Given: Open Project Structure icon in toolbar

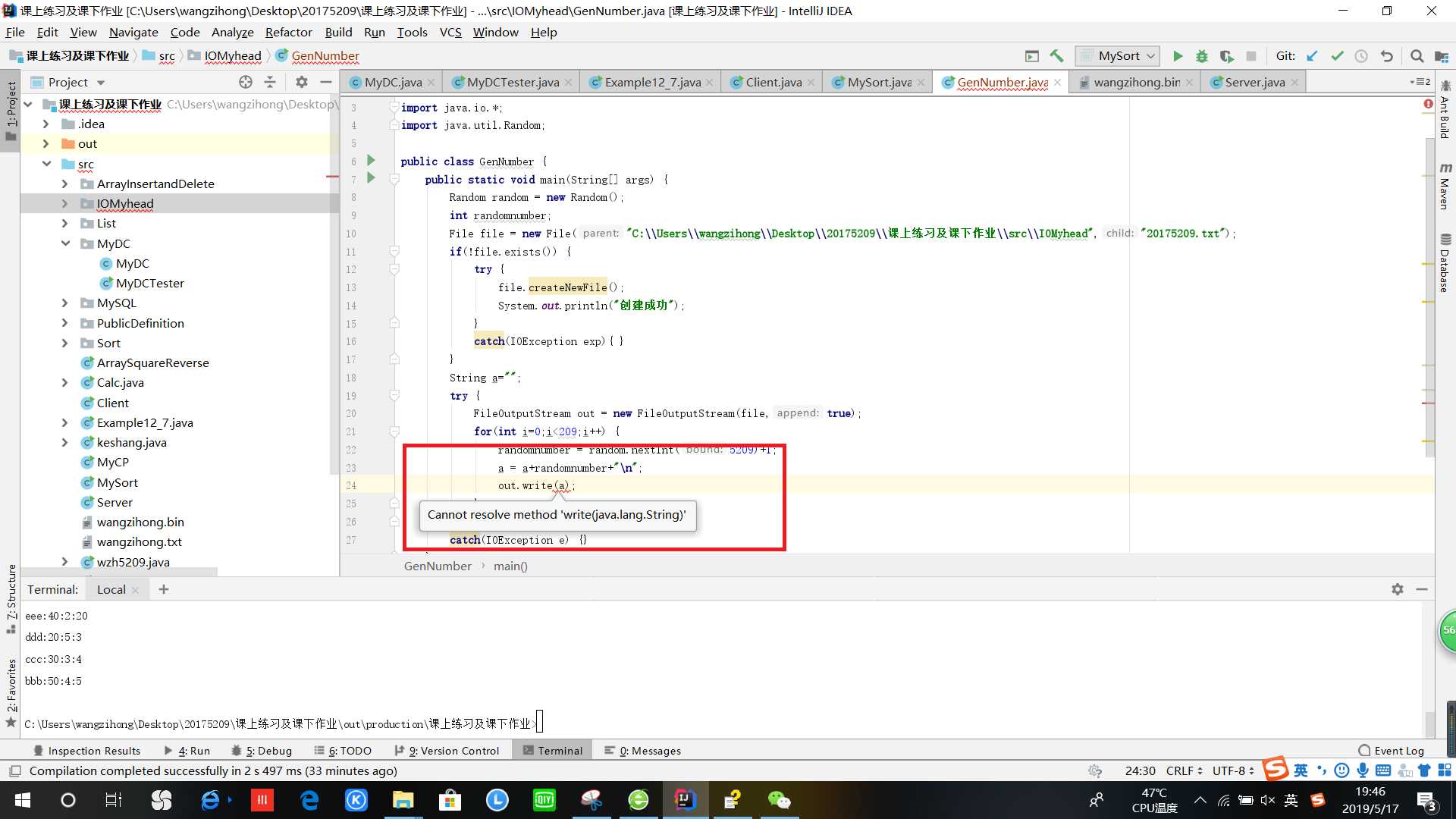Looking at the screenshot, I should (1442, 56).
